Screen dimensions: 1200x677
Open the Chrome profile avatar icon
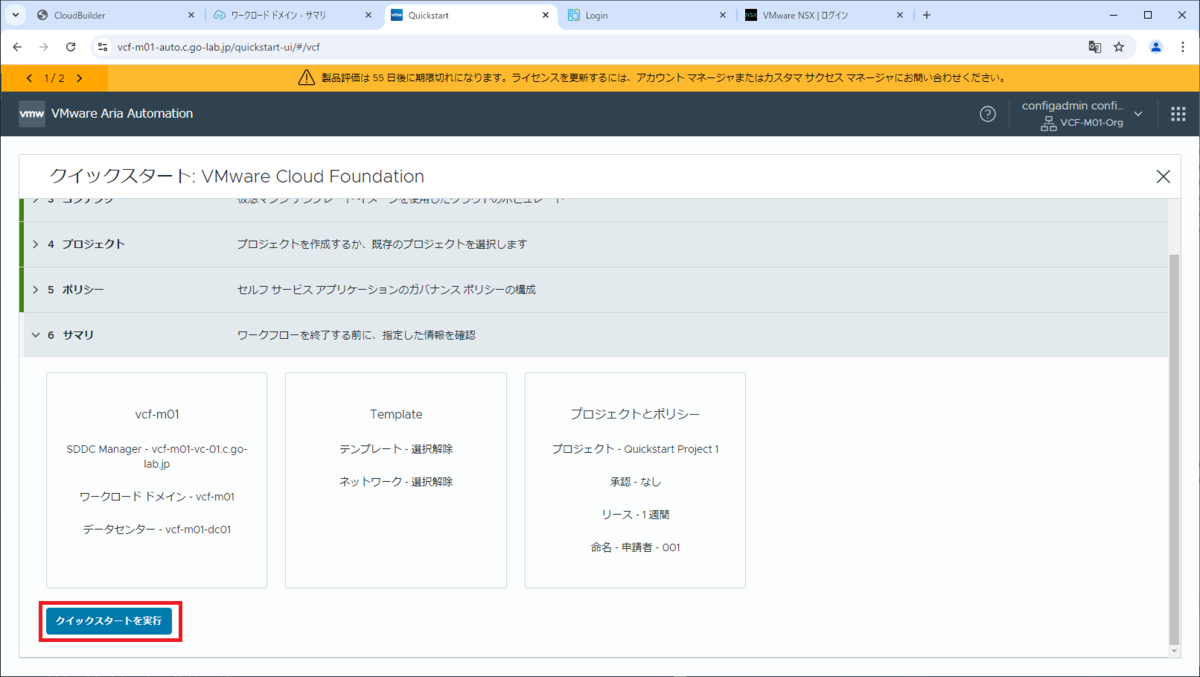point(1156,47)
